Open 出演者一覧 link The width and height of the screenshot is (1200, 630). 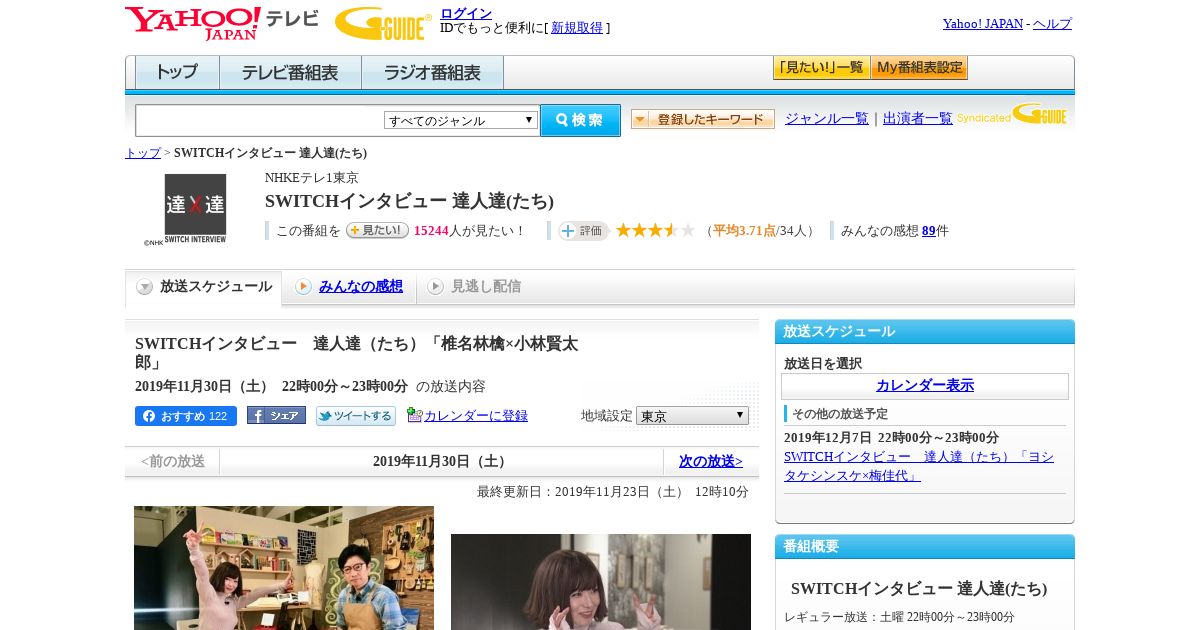click(x=918, y=118)
